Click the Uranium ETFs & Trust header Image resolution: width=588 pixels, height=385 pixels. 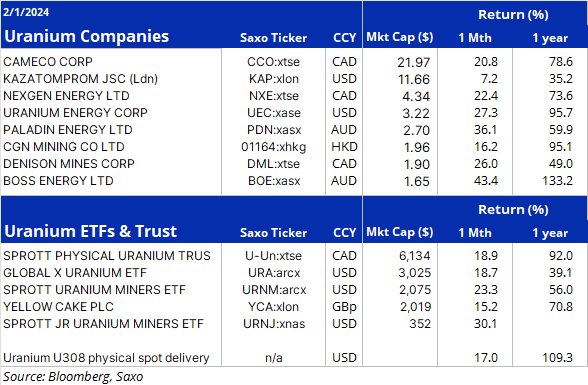click(90, 231)
